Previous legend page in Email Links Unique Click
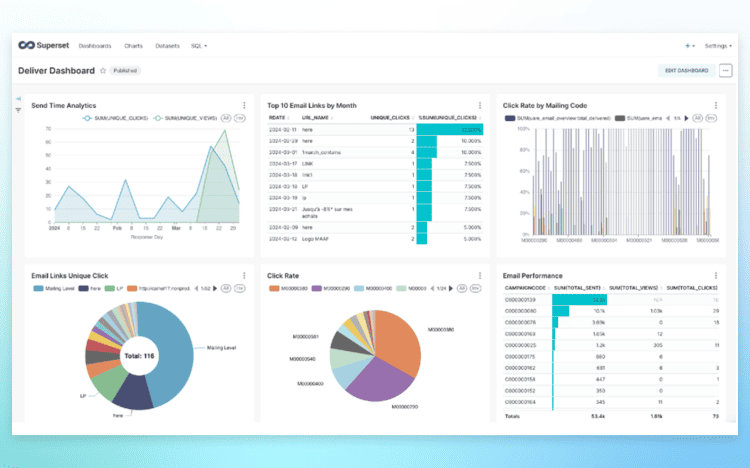 (x=196, y=289)
